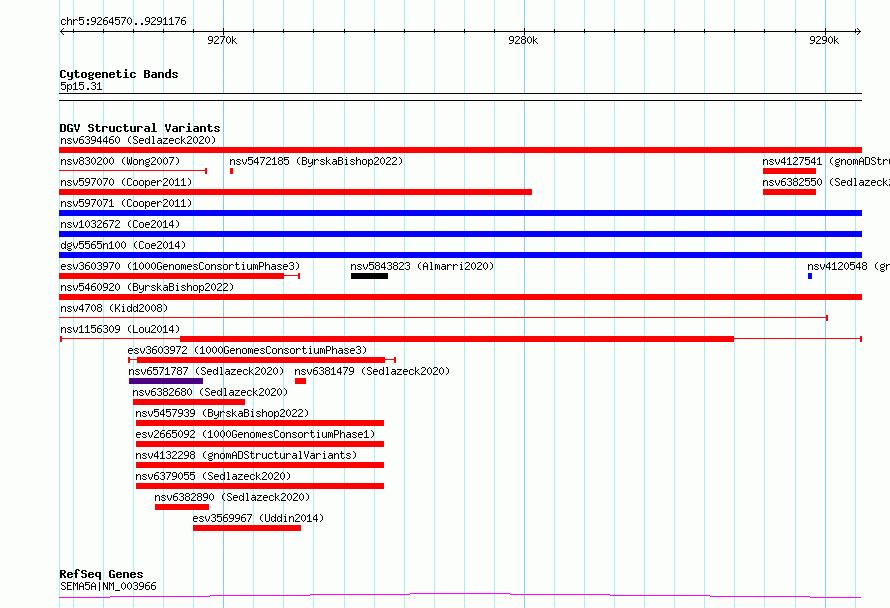The height and width of the screenshot is (608, 890).
Task: Open nsv4132298 (gnomADStructuralVariants) label
Action: (x=246, y=455)
